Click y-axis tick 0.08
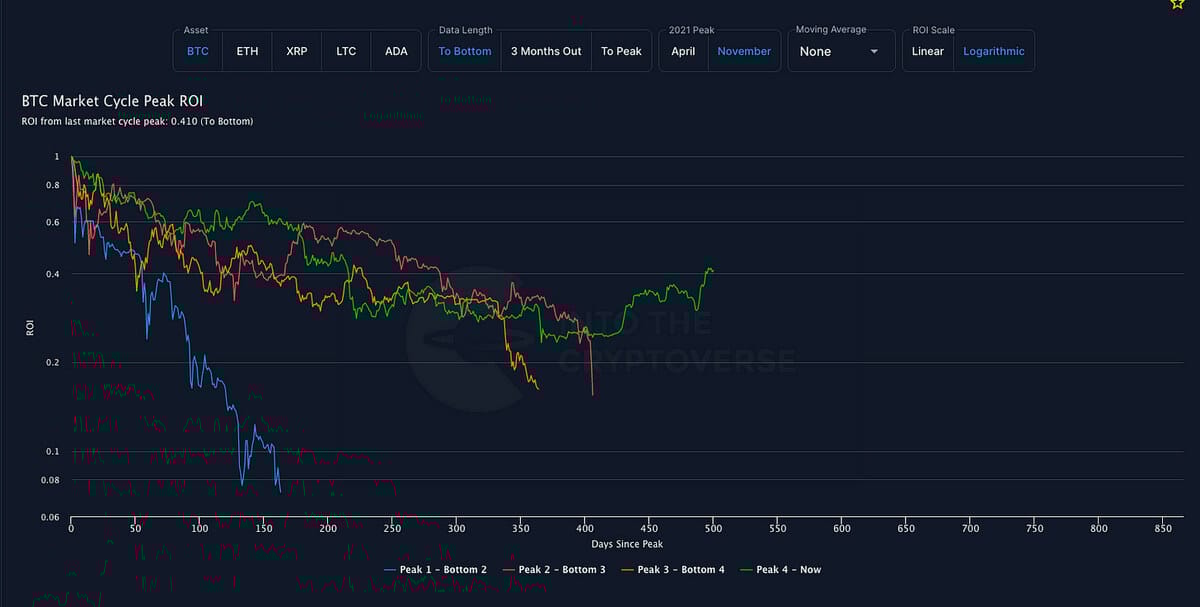The image size is (1200, 607). click(x=50, y=480)
